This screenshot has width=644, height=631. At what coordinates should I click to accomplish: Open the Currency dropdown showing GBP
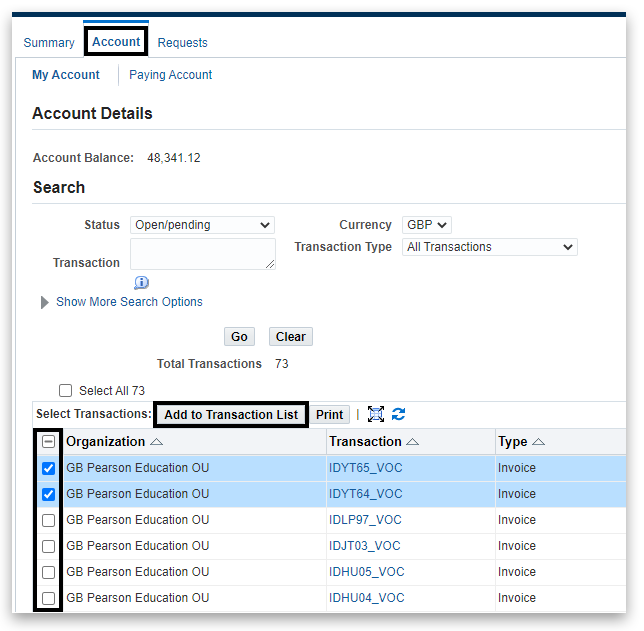pyautogui.click(x=427, y=225)
